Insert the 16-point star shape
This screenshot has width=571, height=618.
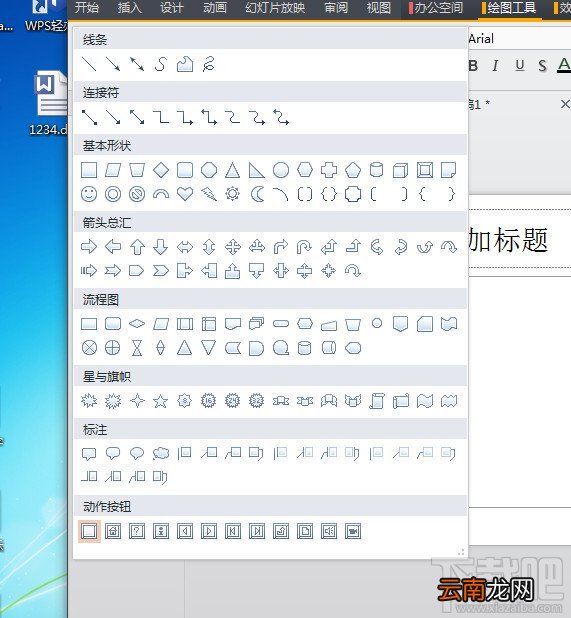209,401
